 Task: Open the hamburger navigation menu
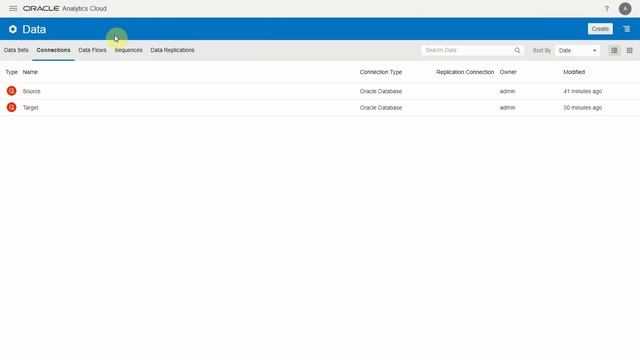pos(13,8)
